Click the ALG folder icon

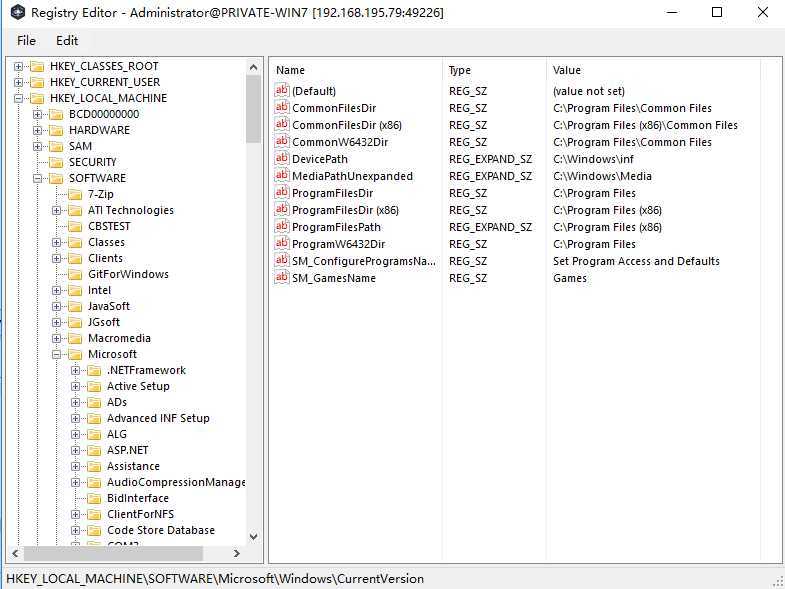(x=94, y=434)
